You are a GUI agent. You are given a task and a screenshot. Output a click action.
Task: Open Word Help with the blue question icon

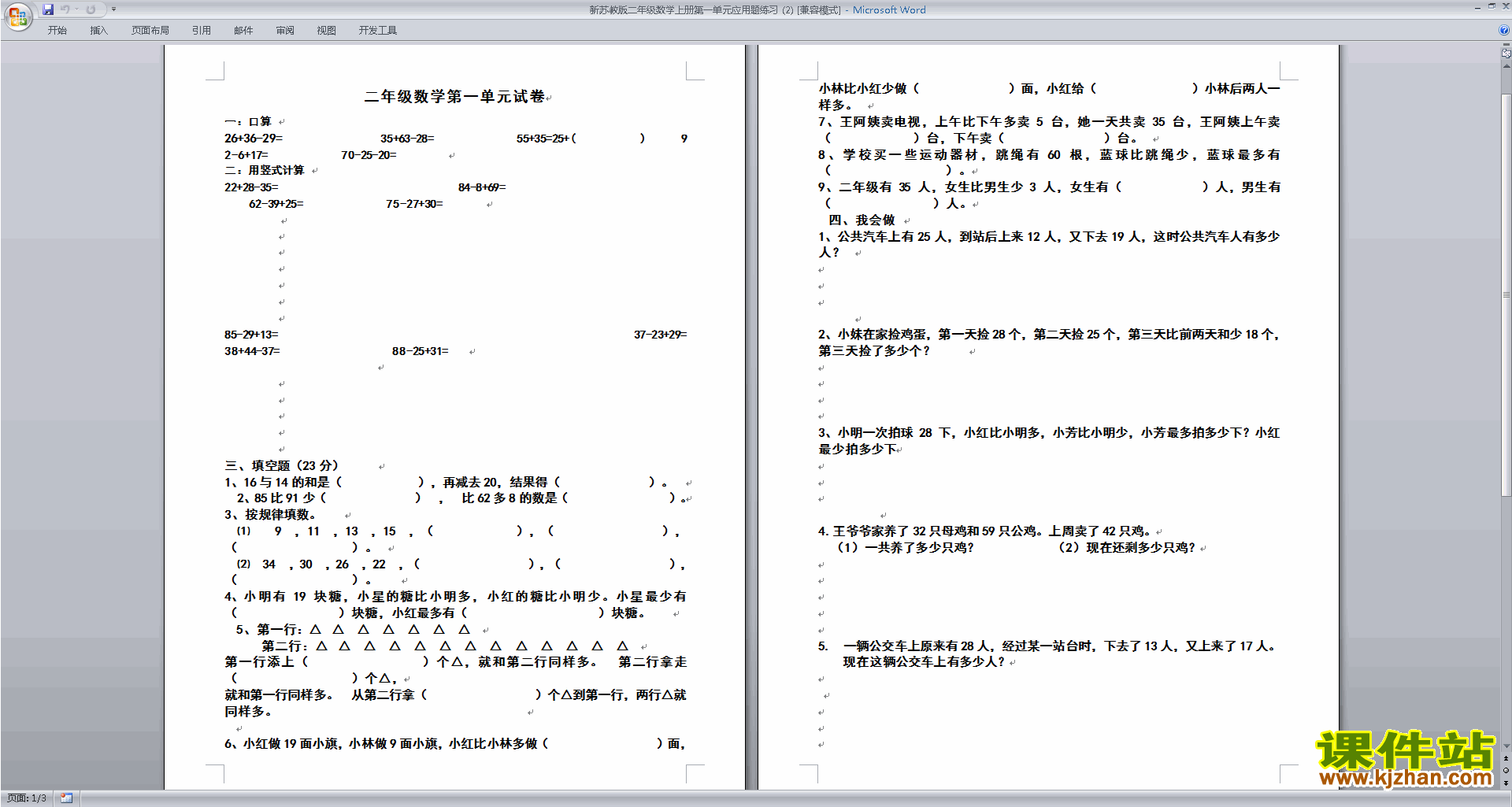1504,30
